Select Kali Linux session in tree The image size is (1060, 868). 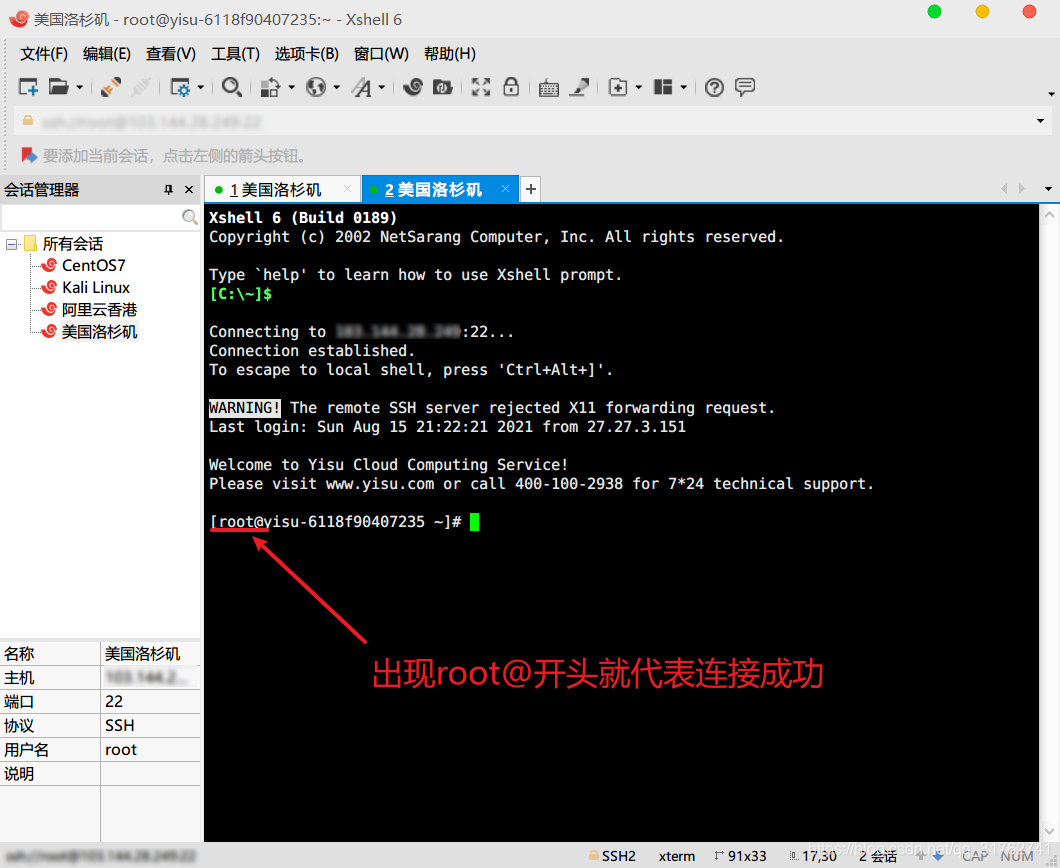(x=95, y=288)
